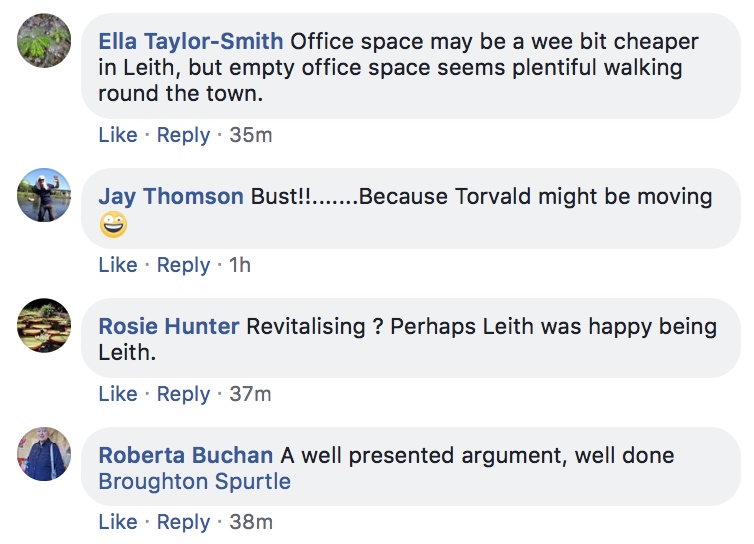This screenshot has height=544, width=754.
Task: Click the 1h timestamp on Jay's comment
Action: point(239,265)
